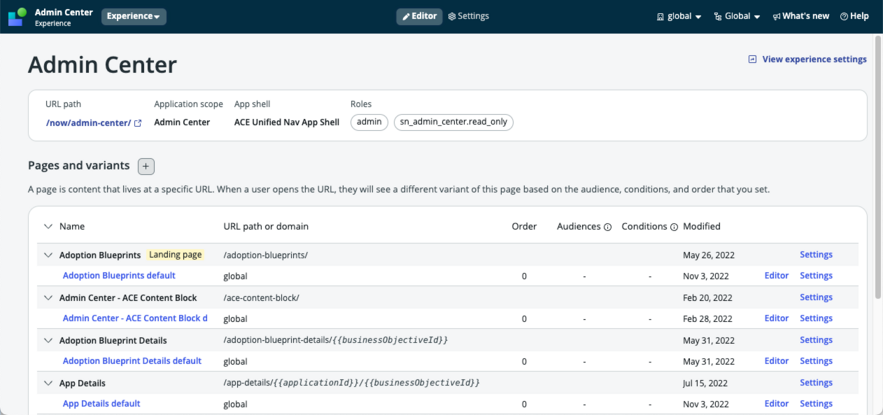Click View experience settings link
Viewport: 883px width, 415px height.
(808, 59)
